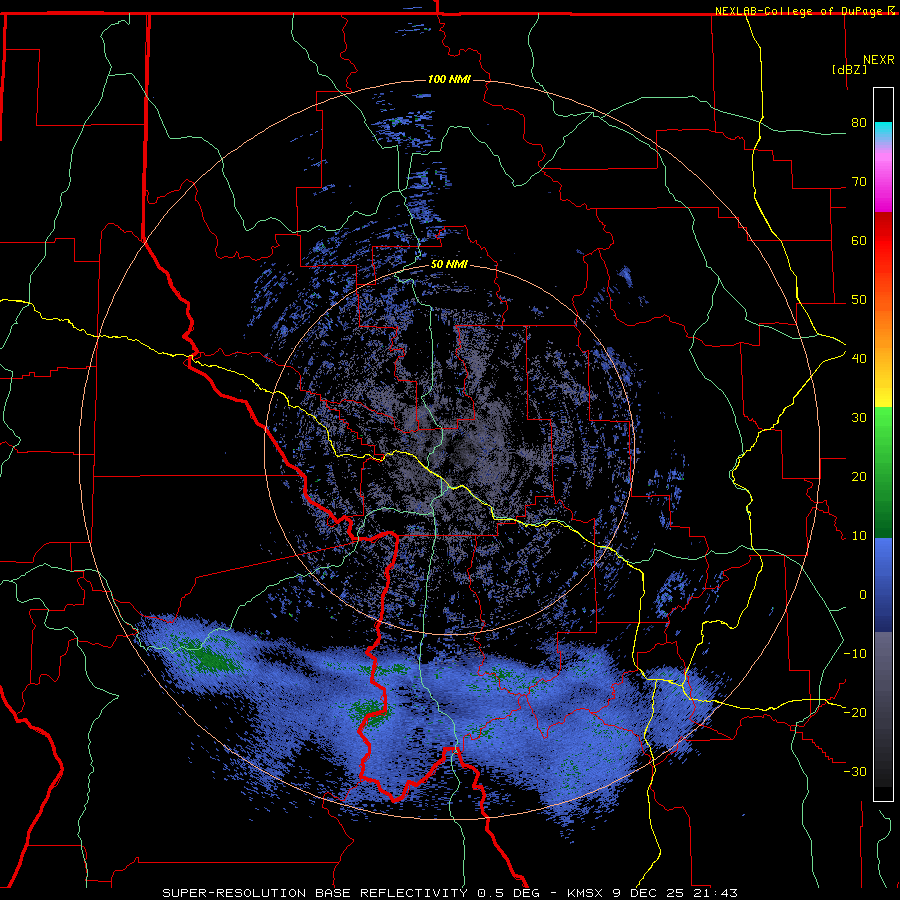Click the 20 value on the dBZ scale

[859, 477]
